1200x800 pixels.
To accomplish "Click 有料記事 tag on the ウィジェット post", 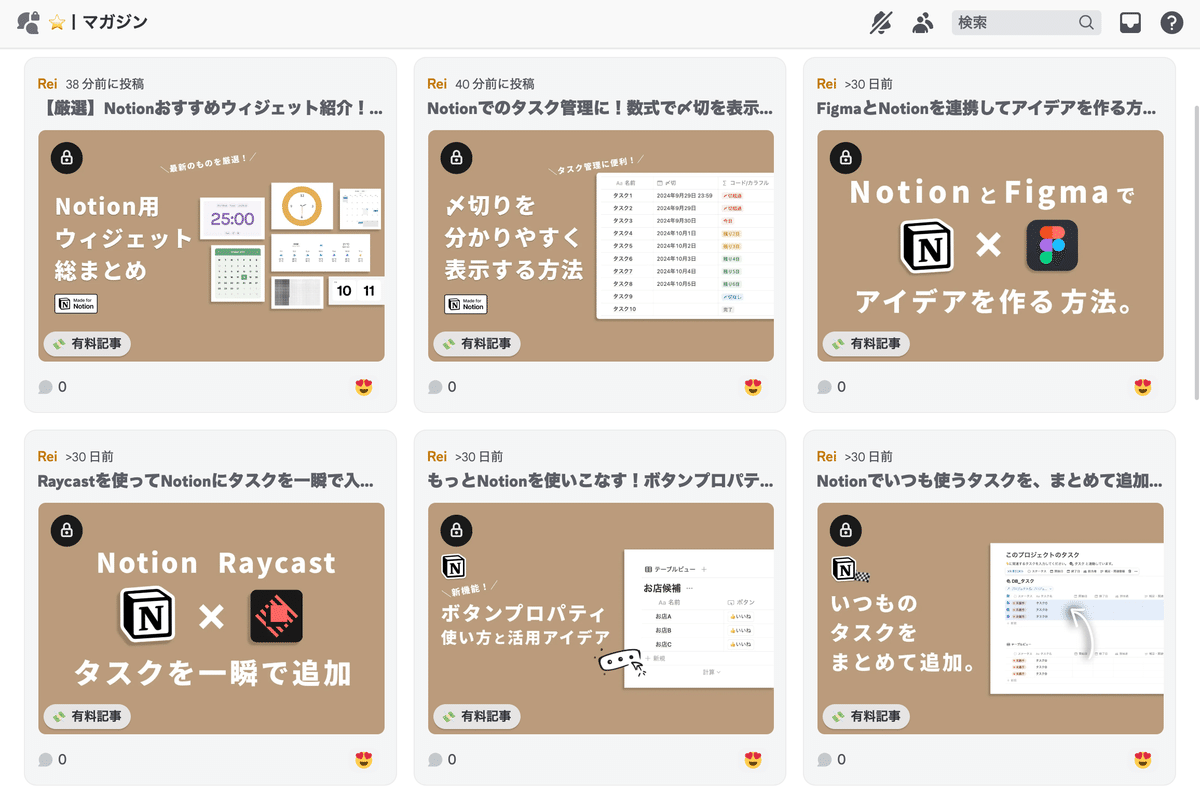I will pos(87,344).
